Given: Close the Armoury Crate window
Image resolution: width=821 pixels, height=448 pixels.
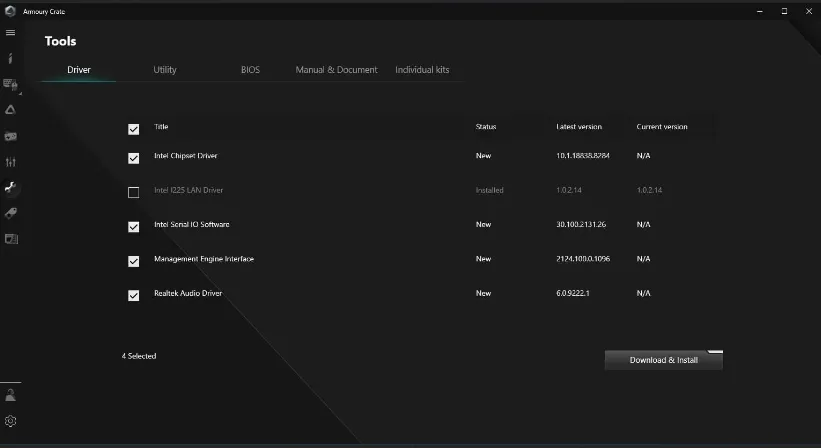Looking at the screenshot, I should [808, 11].
